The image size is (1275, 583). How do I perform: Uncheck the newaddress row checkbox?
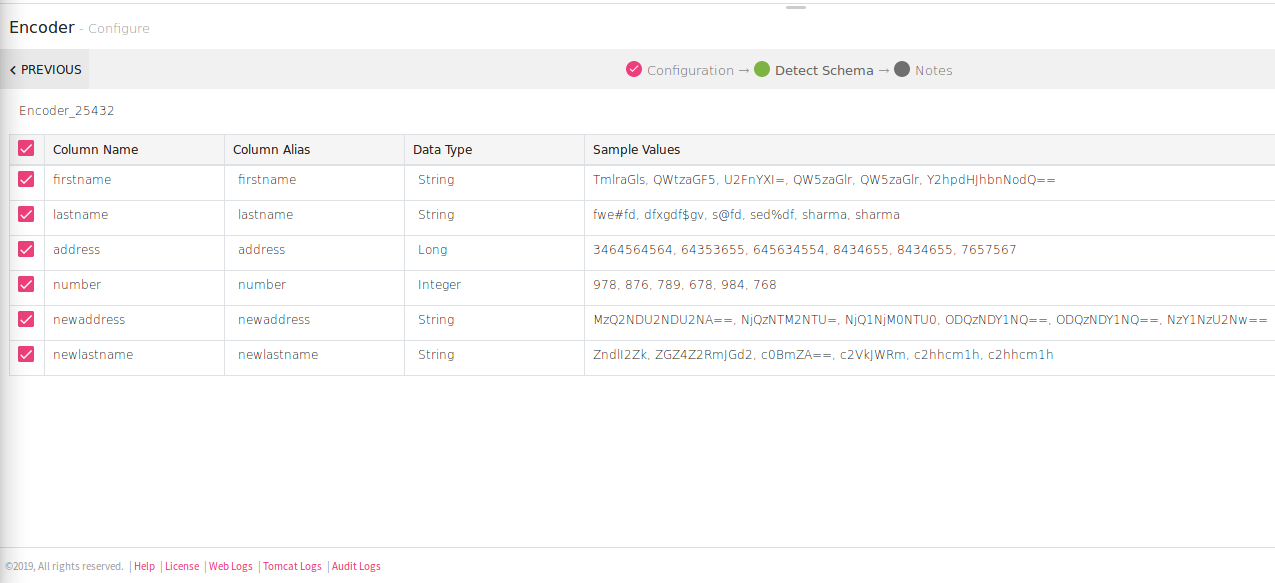coord(26,320)
